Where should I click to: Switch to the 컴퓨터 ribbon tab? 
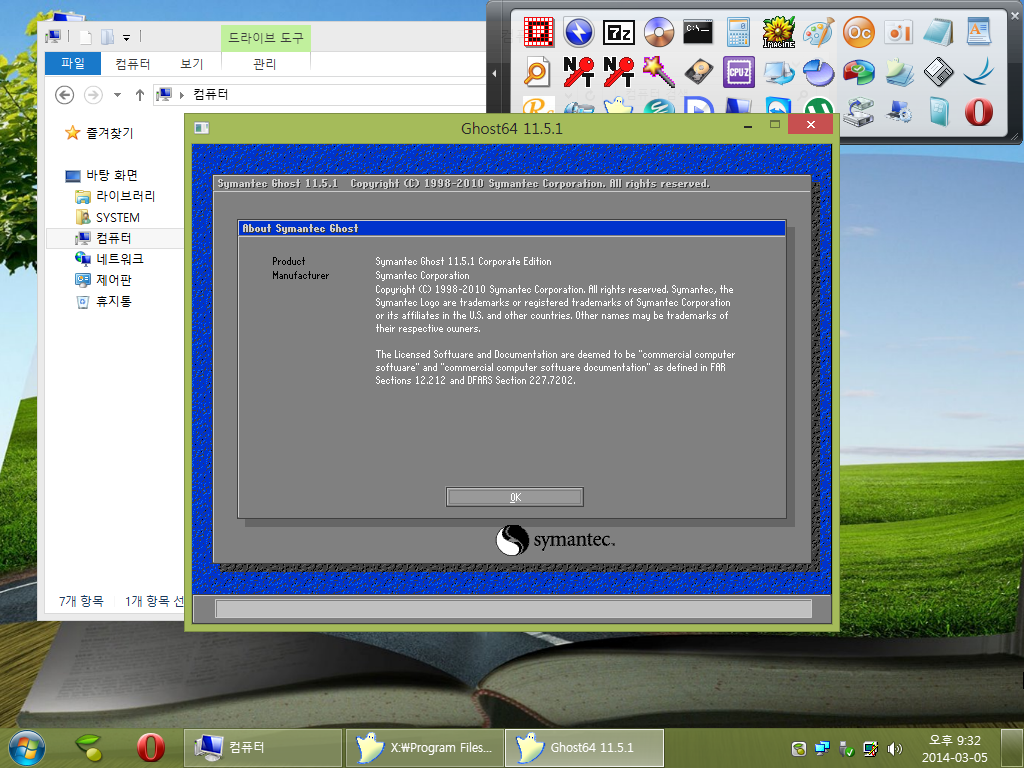[x=133, y=63]
